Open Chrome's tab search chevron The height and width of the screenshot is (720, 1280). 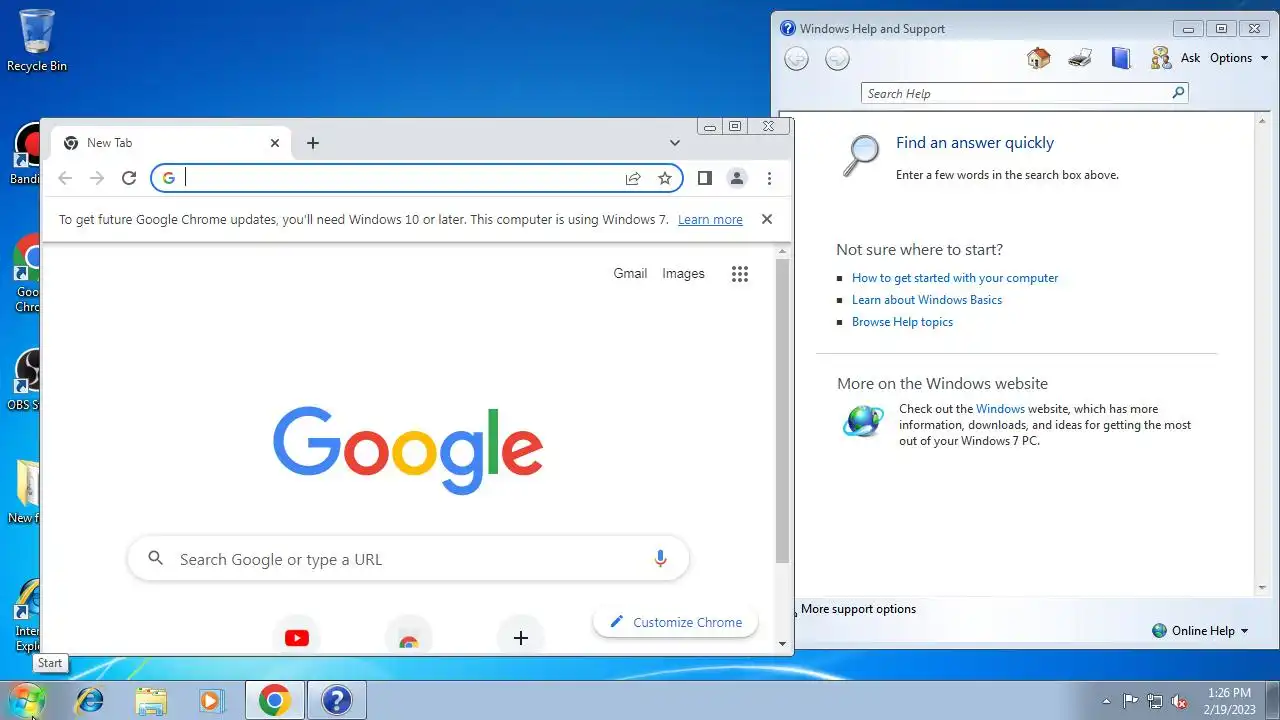pos(675,143)
